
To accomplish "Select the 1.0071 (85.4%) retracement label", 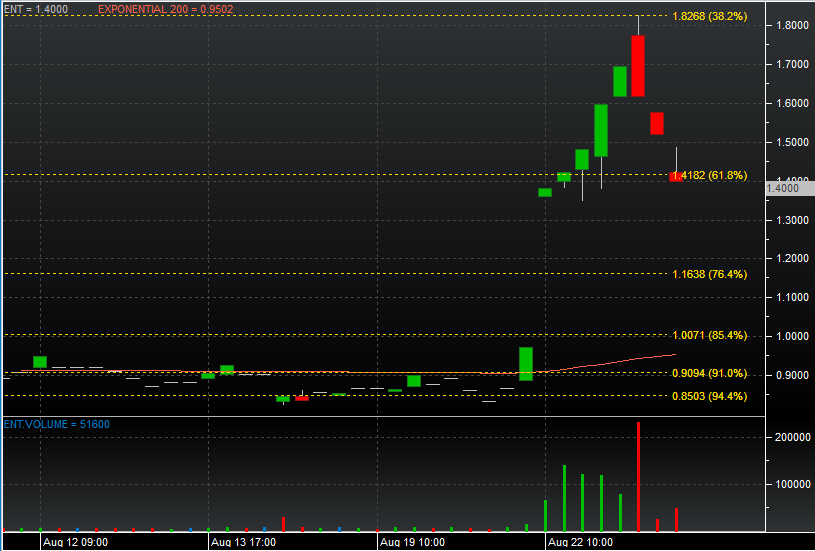I will tap(709, 335).
